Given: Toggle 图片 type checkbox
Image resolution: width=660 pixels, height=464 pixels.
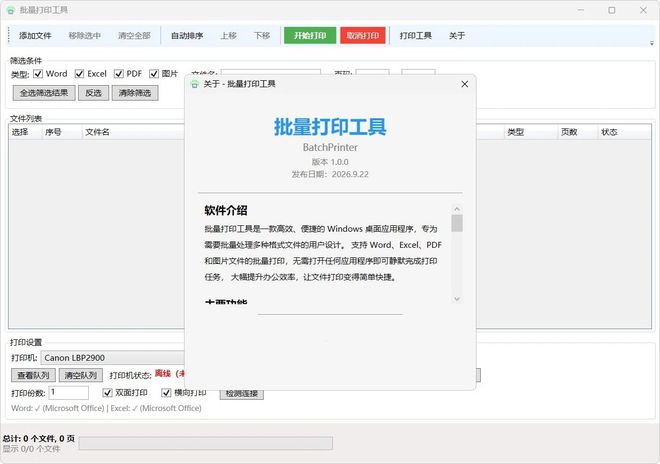Looking at the screenshot, I should [154, 74].
